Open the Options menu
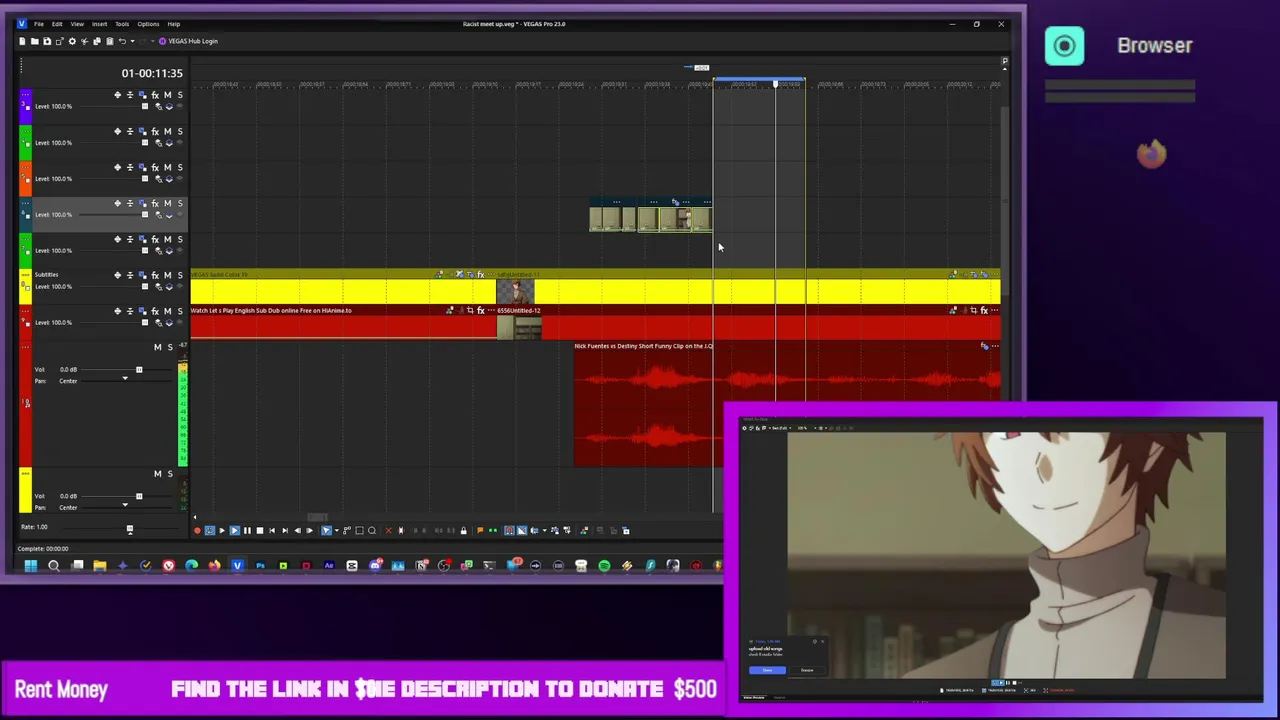The height and width of the screenshot is (720, 1280). 148,24
